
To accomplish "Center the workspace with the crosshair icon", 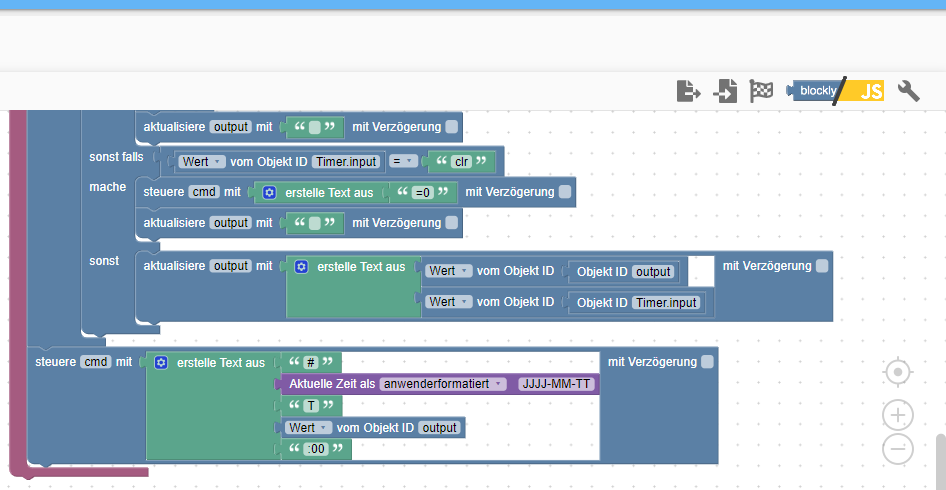I will tap(898, 372).
